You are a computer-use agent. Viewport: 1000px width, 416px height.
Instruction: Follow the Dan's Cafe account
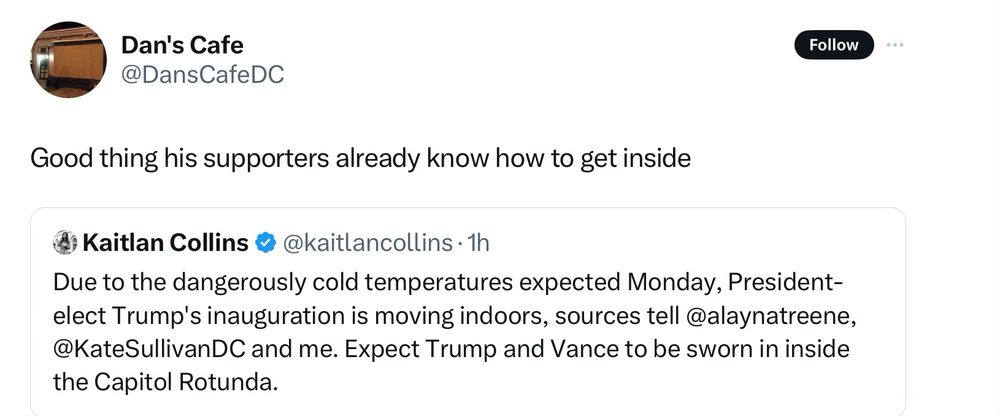(834, 45)
